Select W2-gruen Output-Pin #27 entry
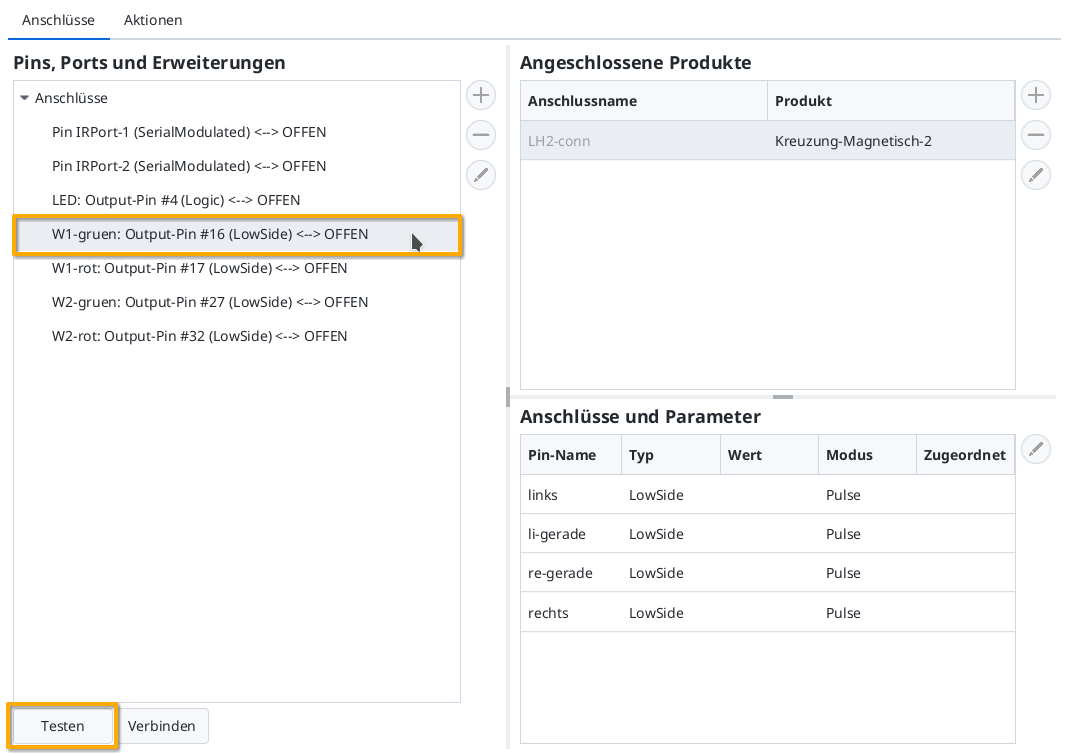Screen dimensions: 1065x754 click(210, 302)
